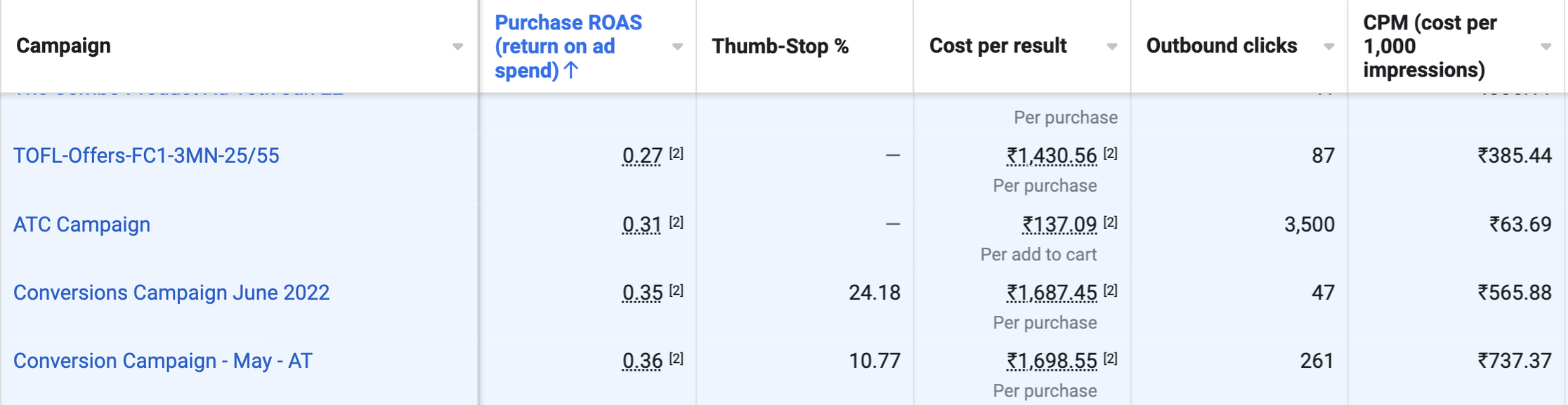Open Conversion Campaign - May - AT
The width and height of the screenshot is (1568, 405).
pyautogui.click(x=162, y=361)
